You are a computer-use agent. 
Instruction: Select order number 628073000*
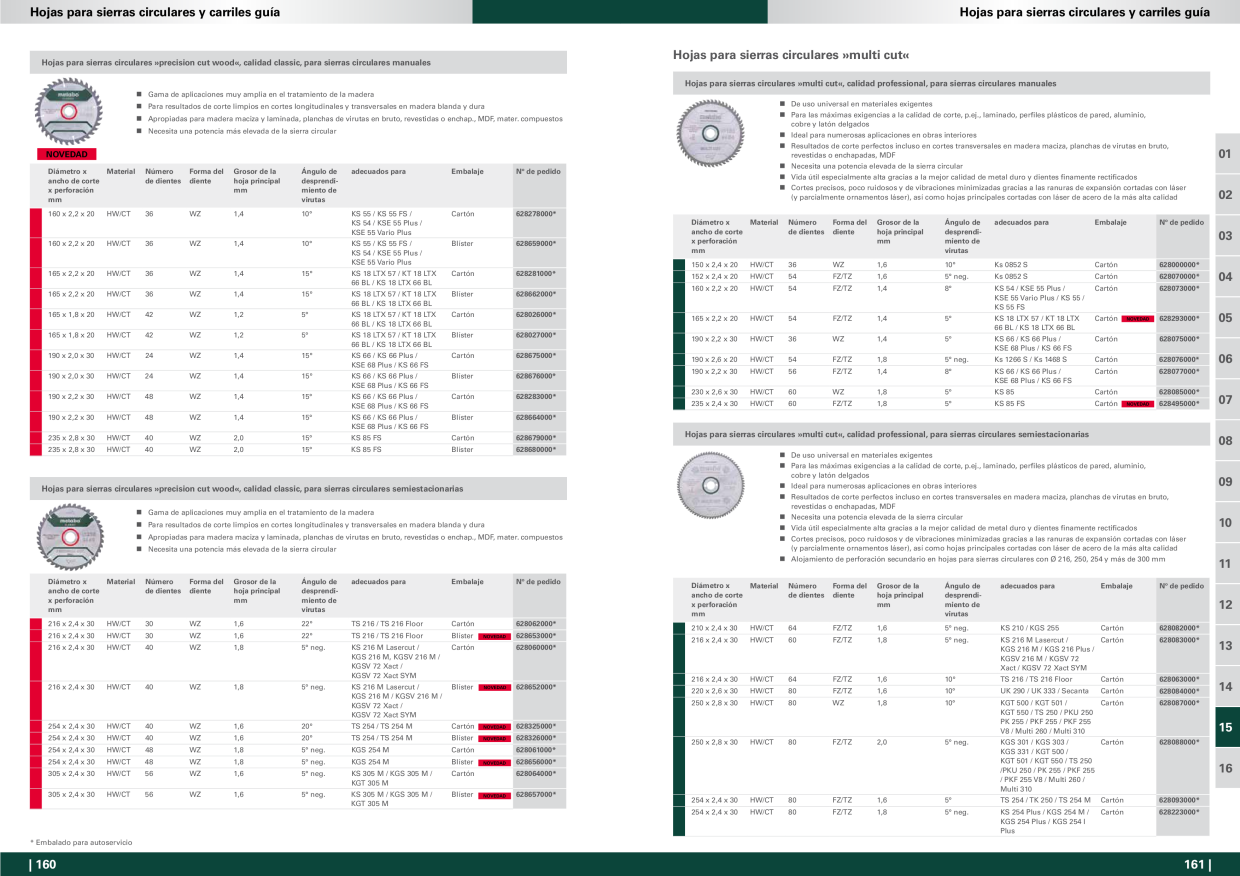[x=1179, y=288]
